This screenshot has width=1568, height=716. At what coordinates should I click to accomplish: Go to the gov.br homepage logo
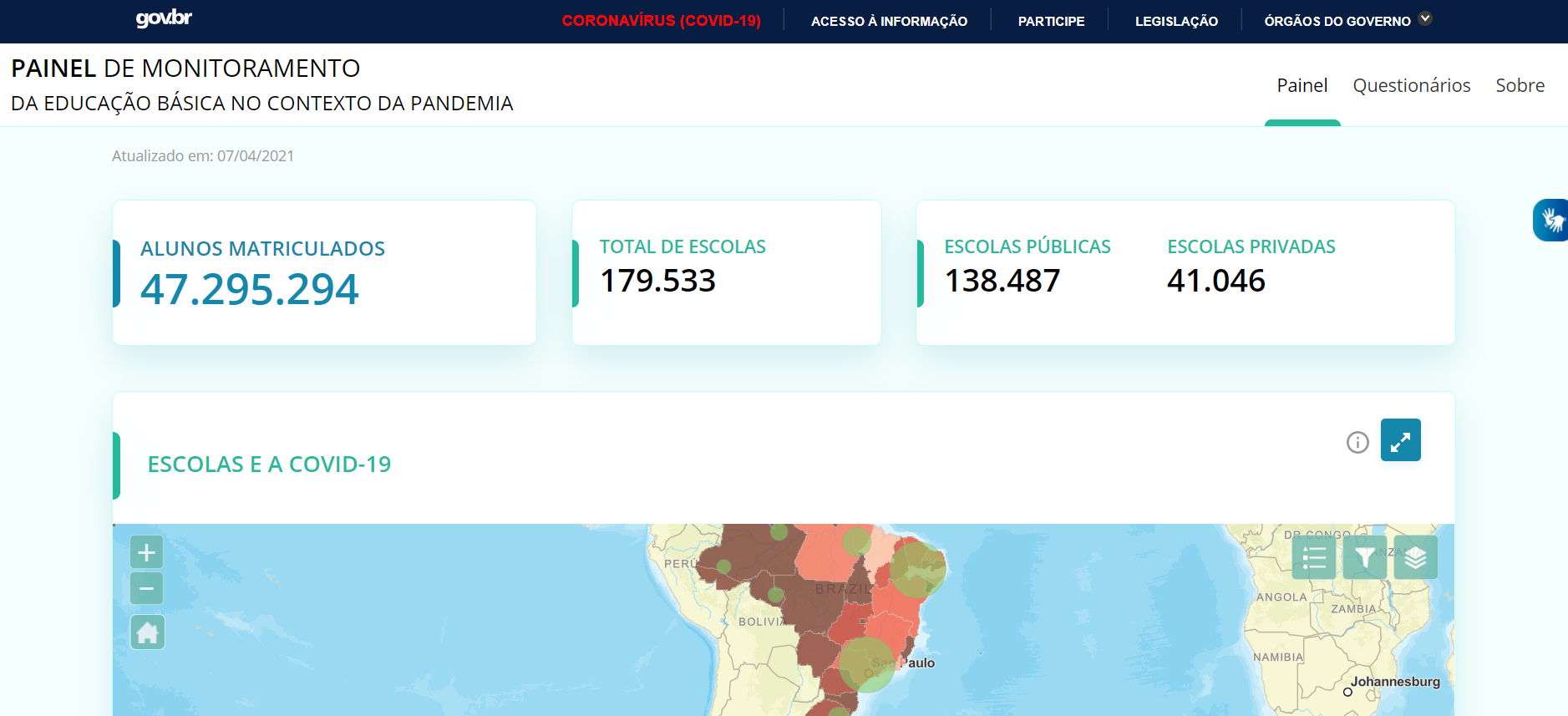pyautogui.click(x=164, y=18)
